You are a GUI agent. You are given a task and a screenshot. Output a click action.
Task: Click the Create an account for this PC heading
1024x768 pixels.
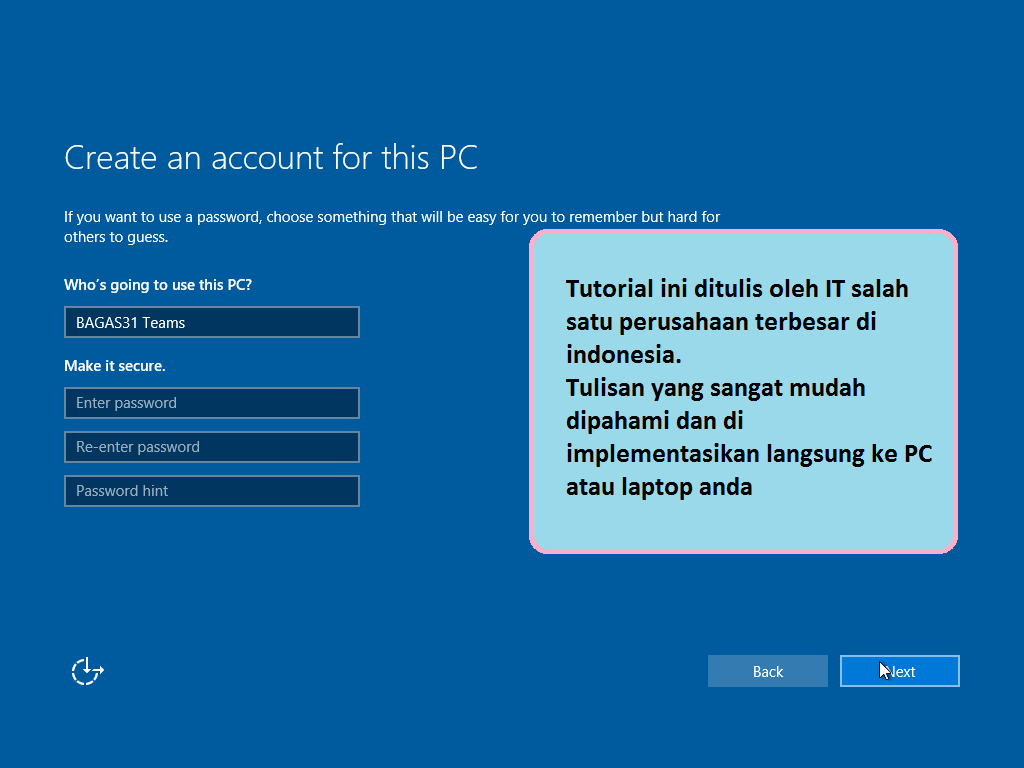(271, 158)
